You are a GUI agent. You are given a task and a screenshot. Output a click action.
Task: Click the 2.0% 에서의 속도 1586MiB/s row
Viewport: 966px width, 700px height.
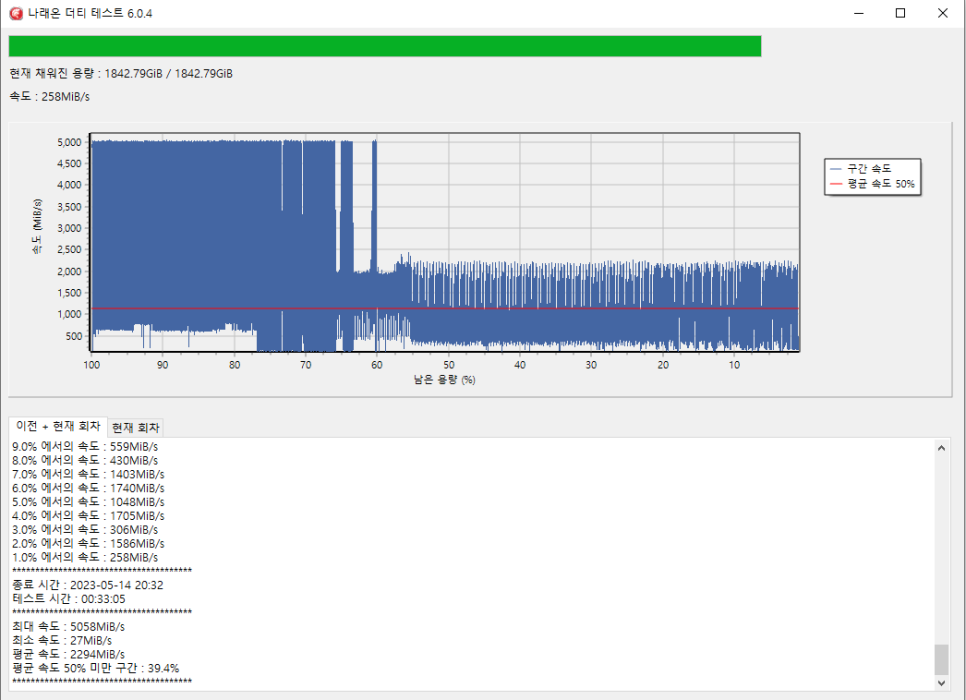coord(88,543)
